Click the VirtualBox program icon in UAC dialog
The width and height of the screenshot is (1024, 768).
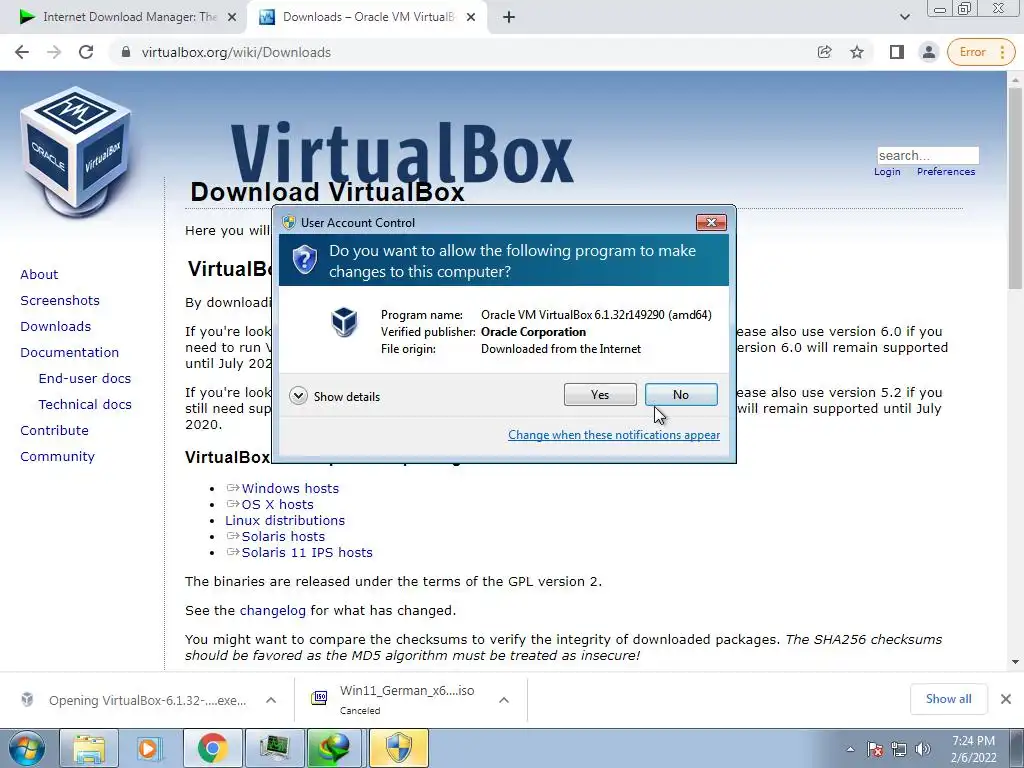344,322
